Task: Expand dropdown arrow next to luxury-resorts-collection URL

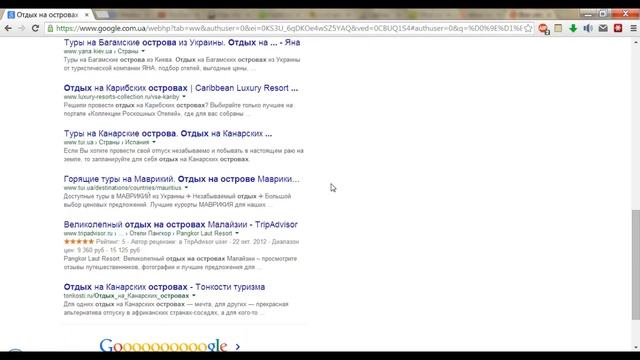Action: coord(184,97)
